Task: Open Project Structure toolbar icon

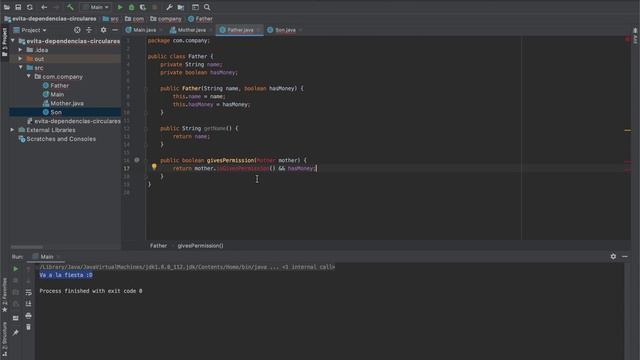Action: (x=180, y=7)
